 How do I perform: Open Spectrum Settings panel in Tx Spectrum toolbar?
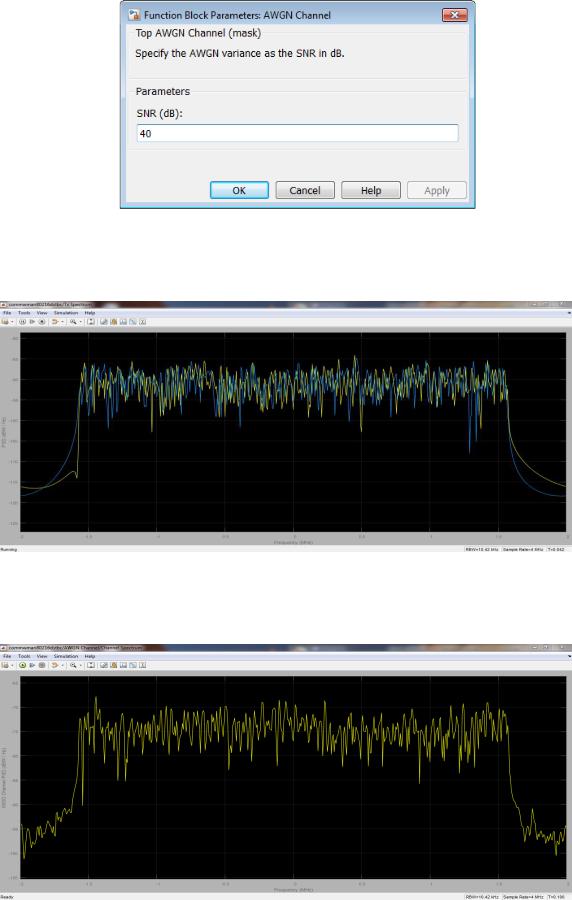click(104, 322)
